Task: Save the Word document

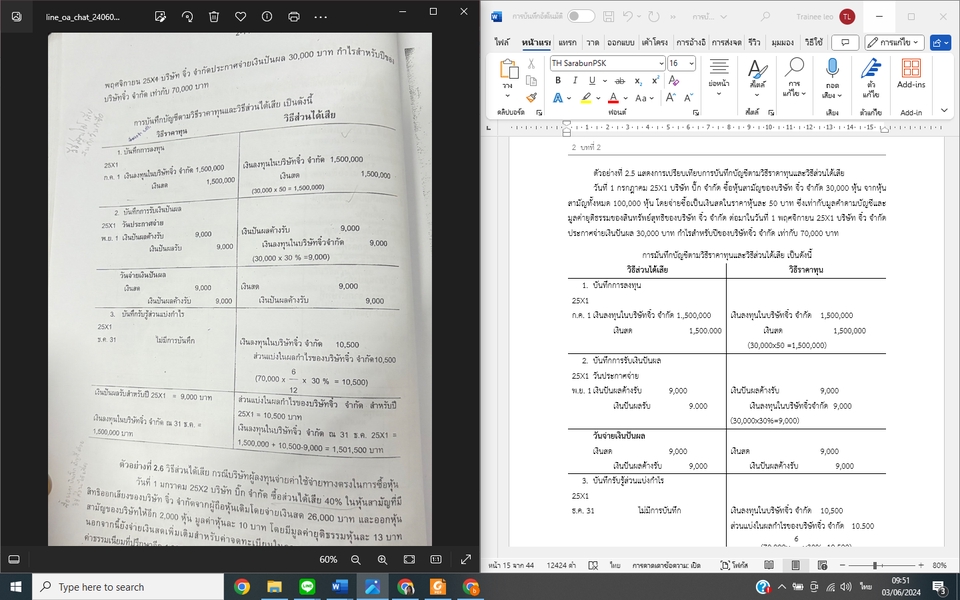Action: click(x=609, y=17)
